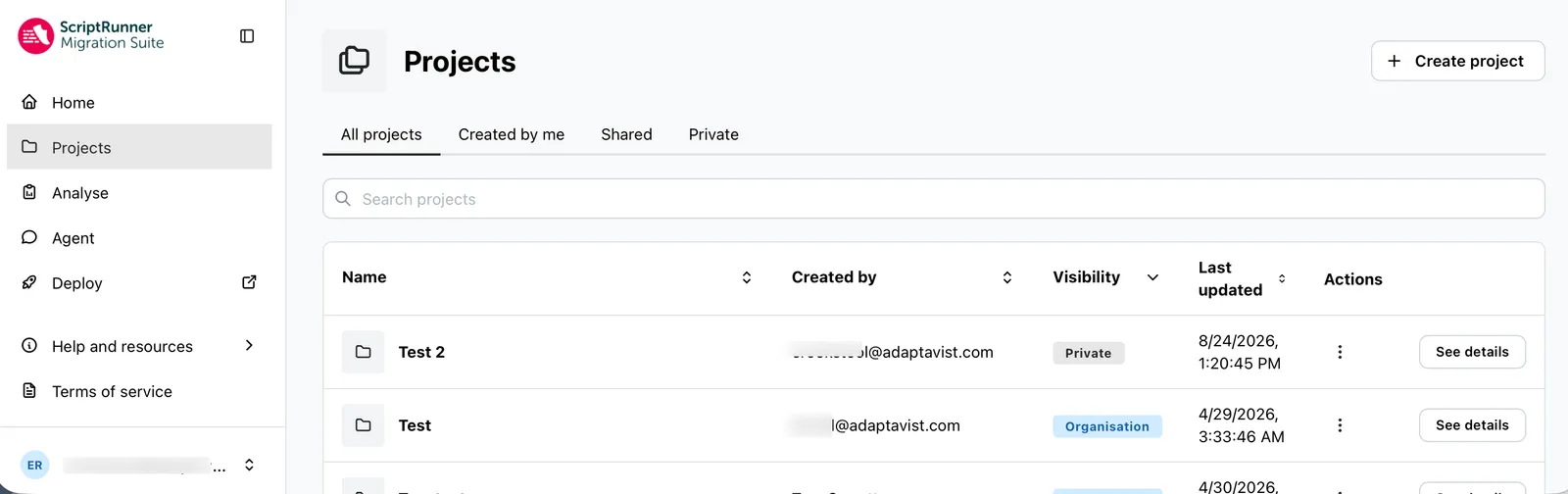Viewport: 1568px width, 494px height.
Task: Open Deploy in sidebar
Action: pyautogui.click(x=139, y=283)
